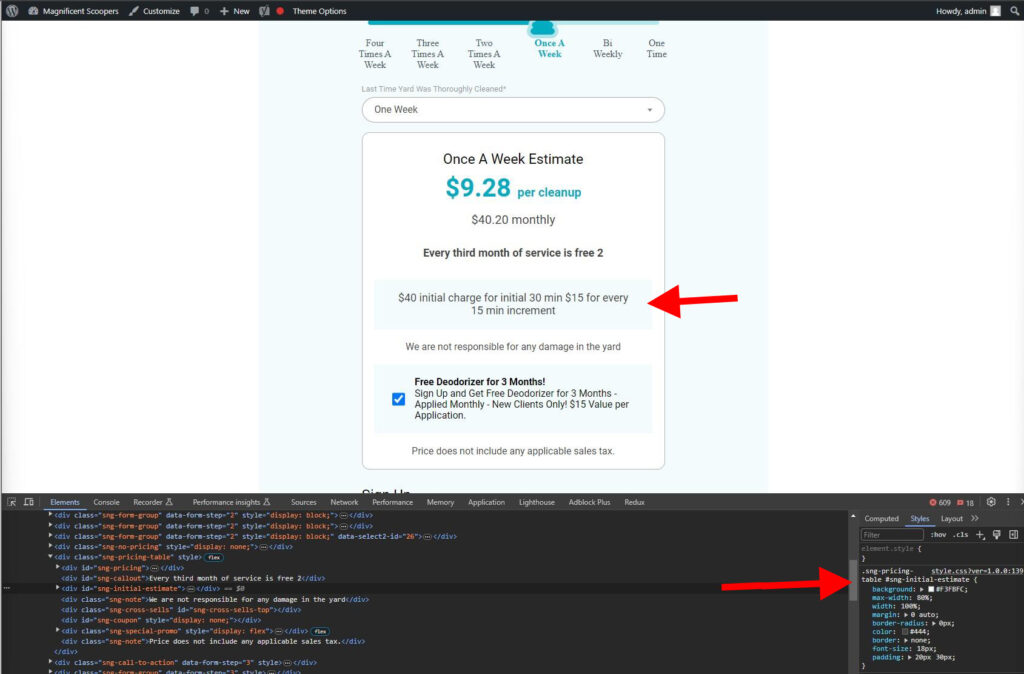Click the styles Filter input field
The height and width of the screenshot is (674, 1024).
tap(892, 535)
